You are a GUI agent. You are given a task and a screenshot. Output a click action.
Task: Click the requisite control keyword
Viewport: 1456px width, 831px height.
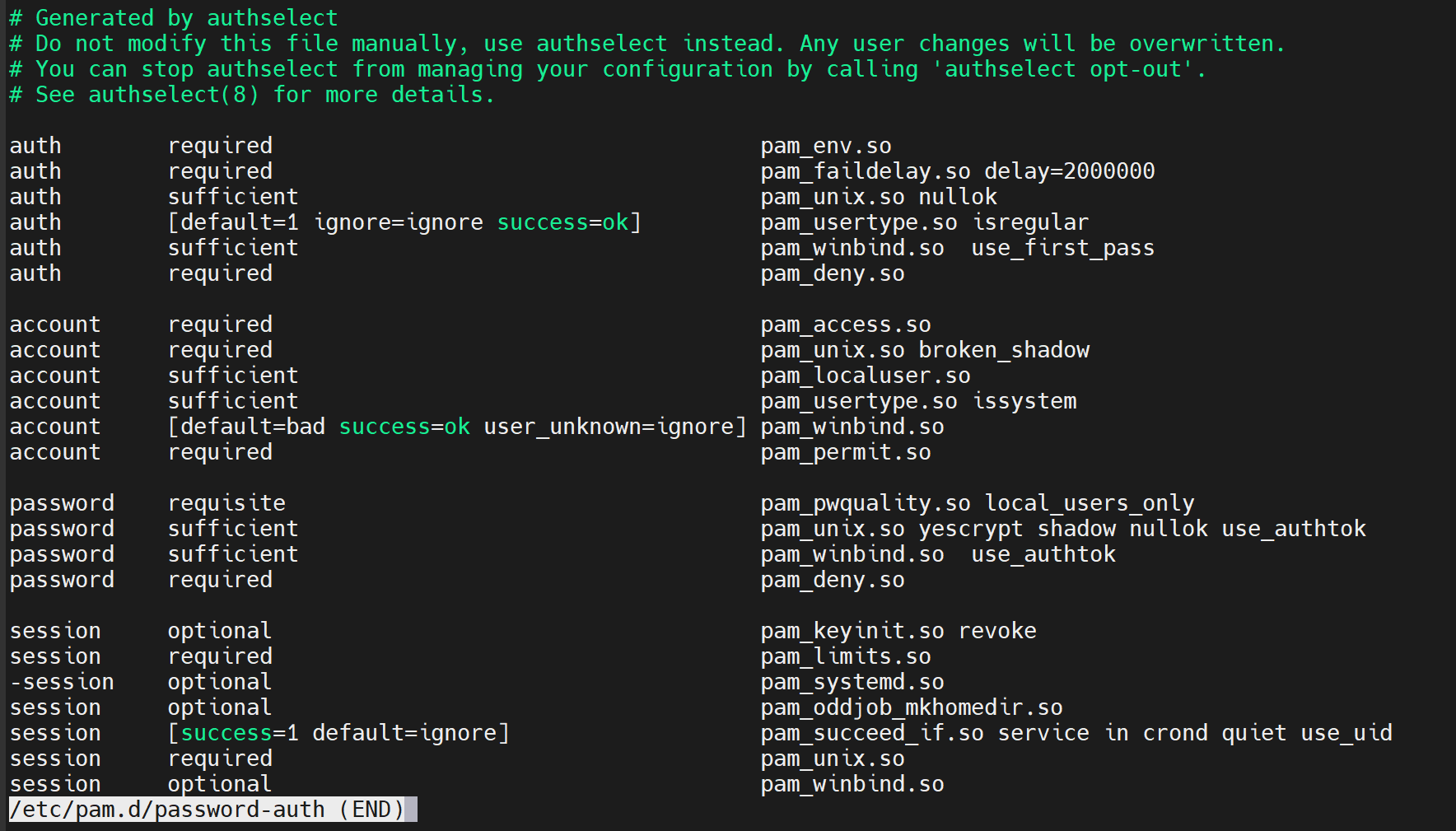click(x=226, y=503)
